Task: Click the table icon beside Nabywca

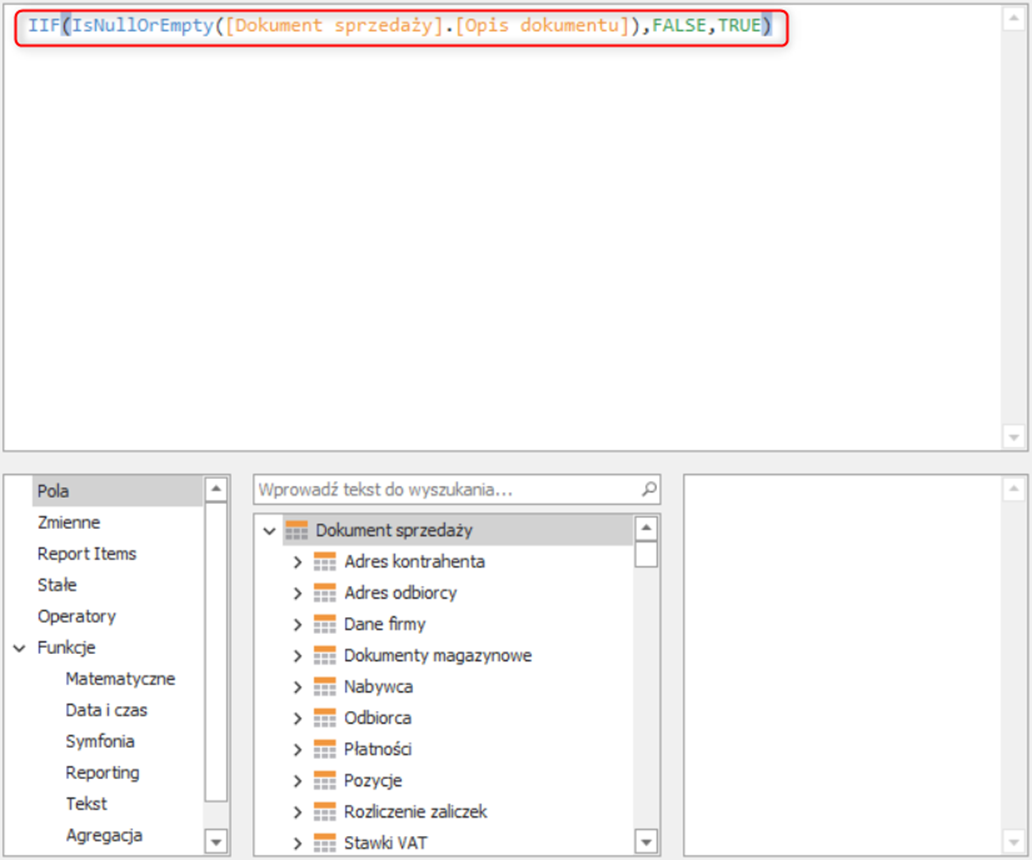Action: [x=325, y=687]
